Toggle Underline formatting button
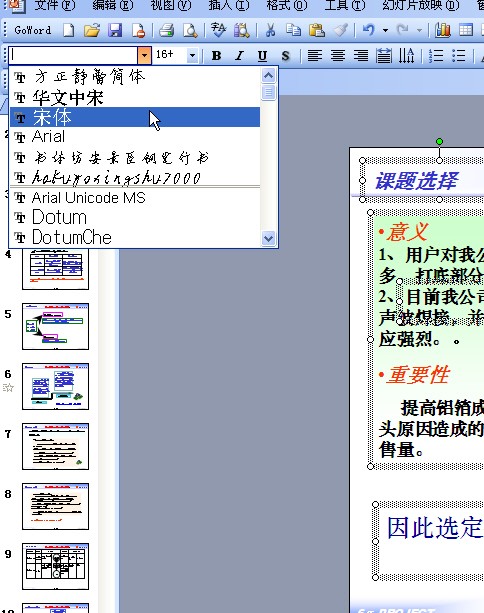This screenshot has height=613, width=484. 262,56
